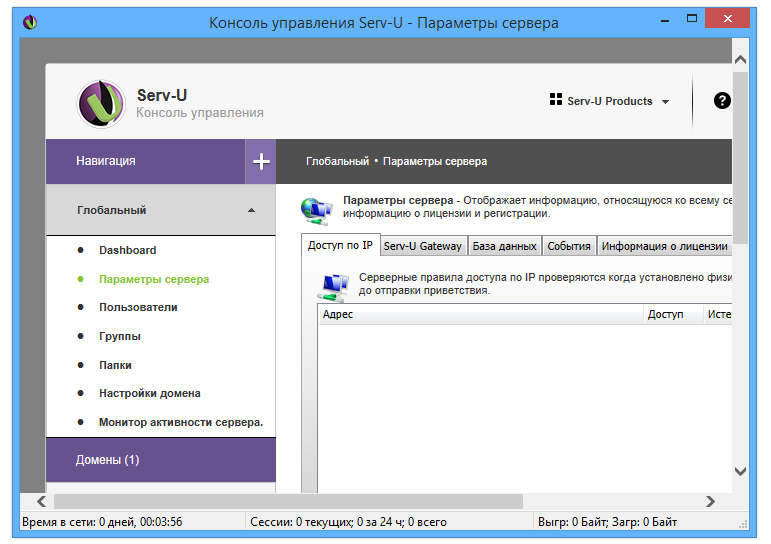Open Настройки домена in the navigation
The width and height of the screenshot is (771, 544).
click(150, 393)
